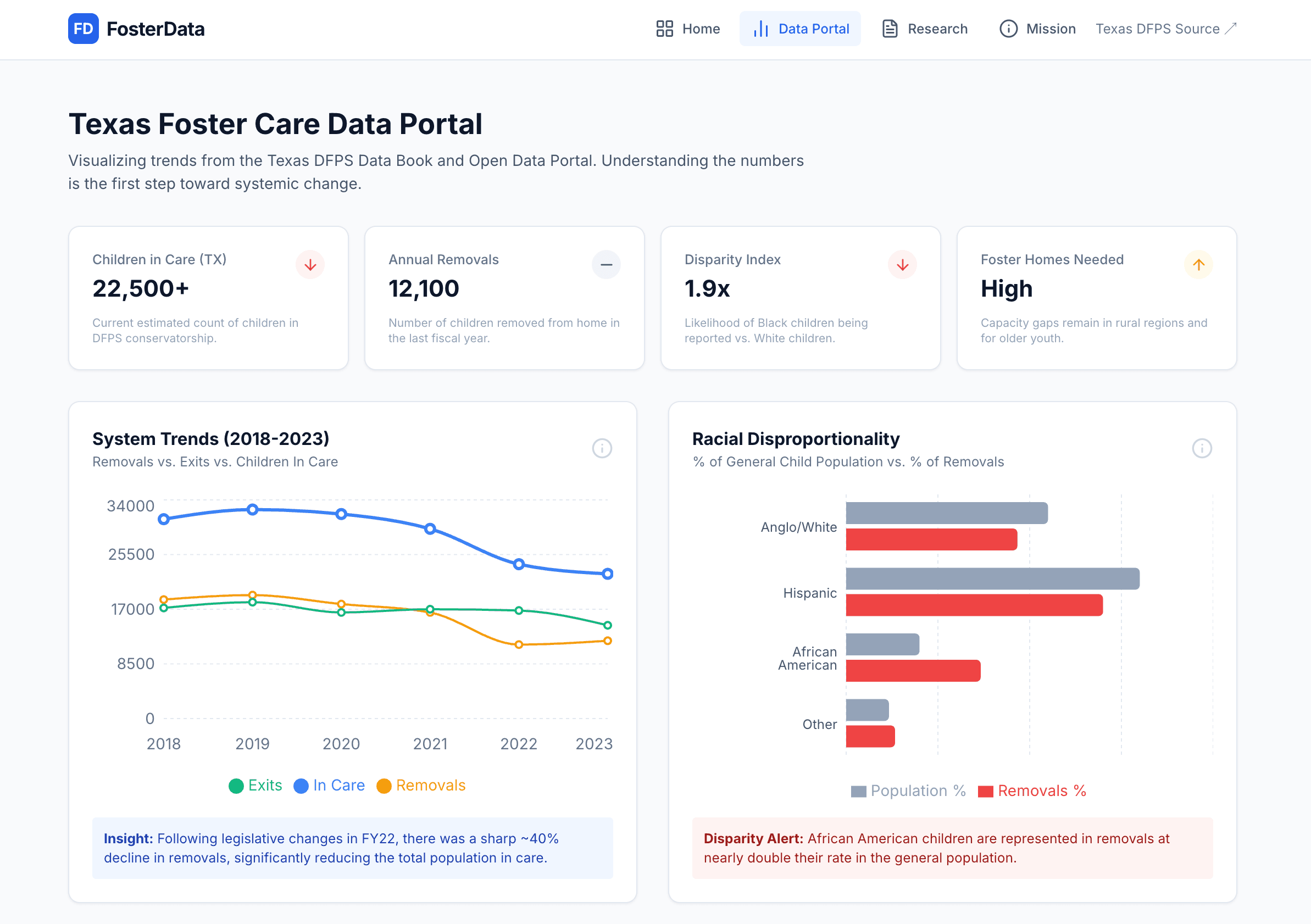Screen dimensions: 1311x924
Task: Toggle the Exits series in the trends legend
Action: pyautogui.click(x=255, y=786)
